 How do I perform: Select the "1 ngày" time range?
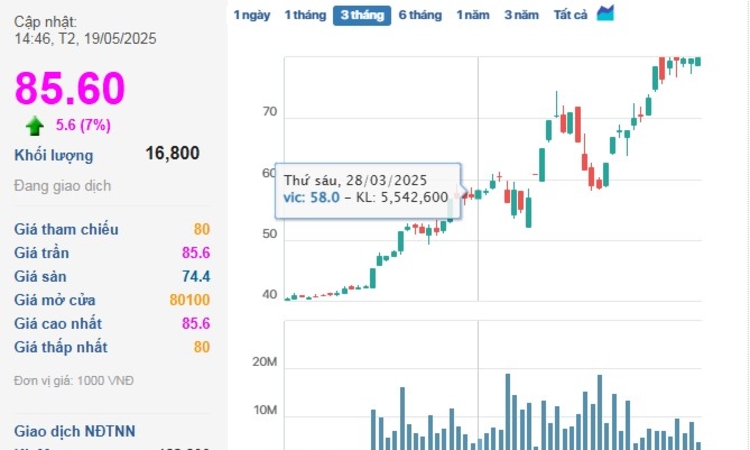(x=251, y=15)
